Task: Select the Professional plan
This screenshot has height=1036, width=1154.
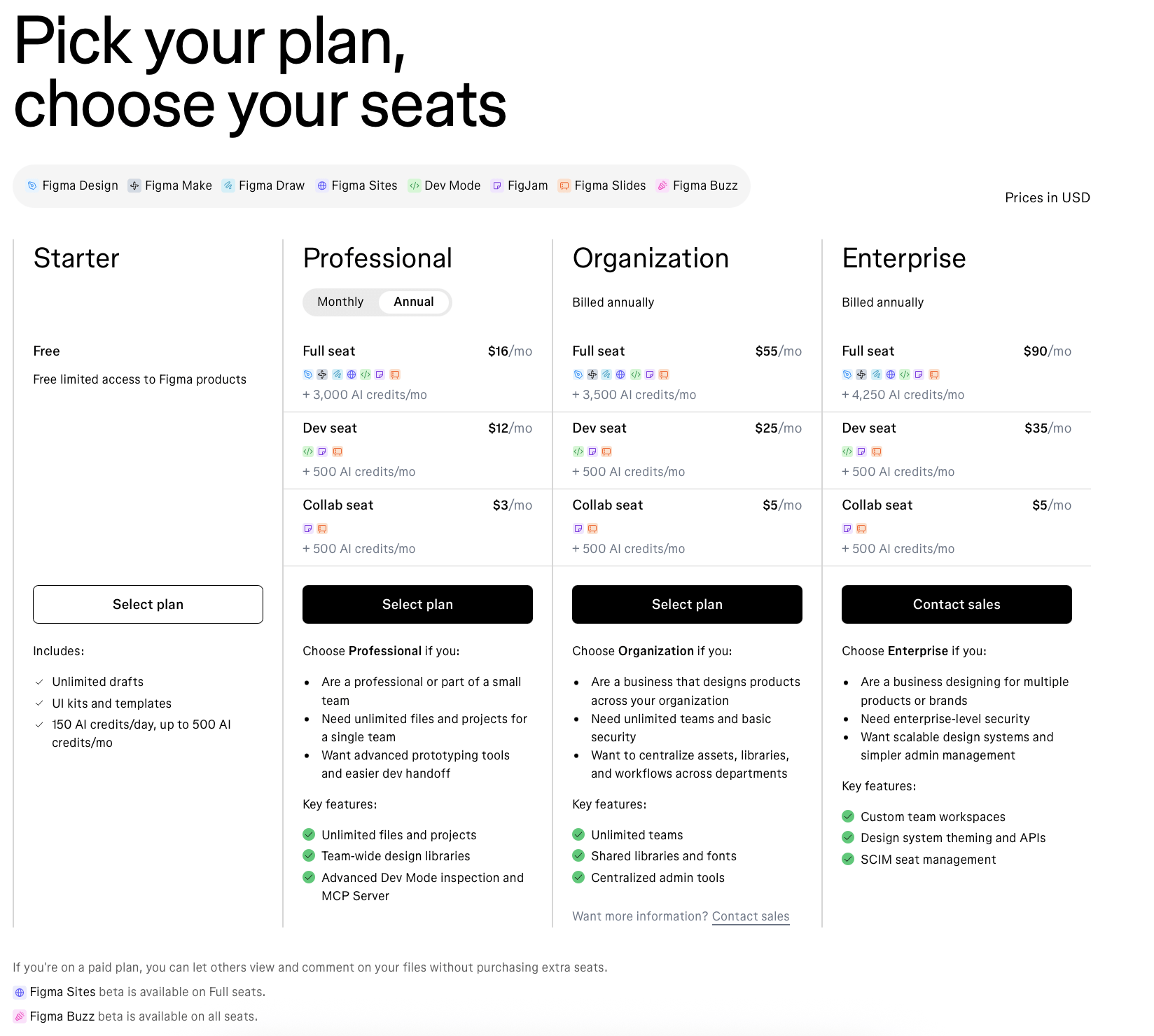Action: (x=417, y=604)
